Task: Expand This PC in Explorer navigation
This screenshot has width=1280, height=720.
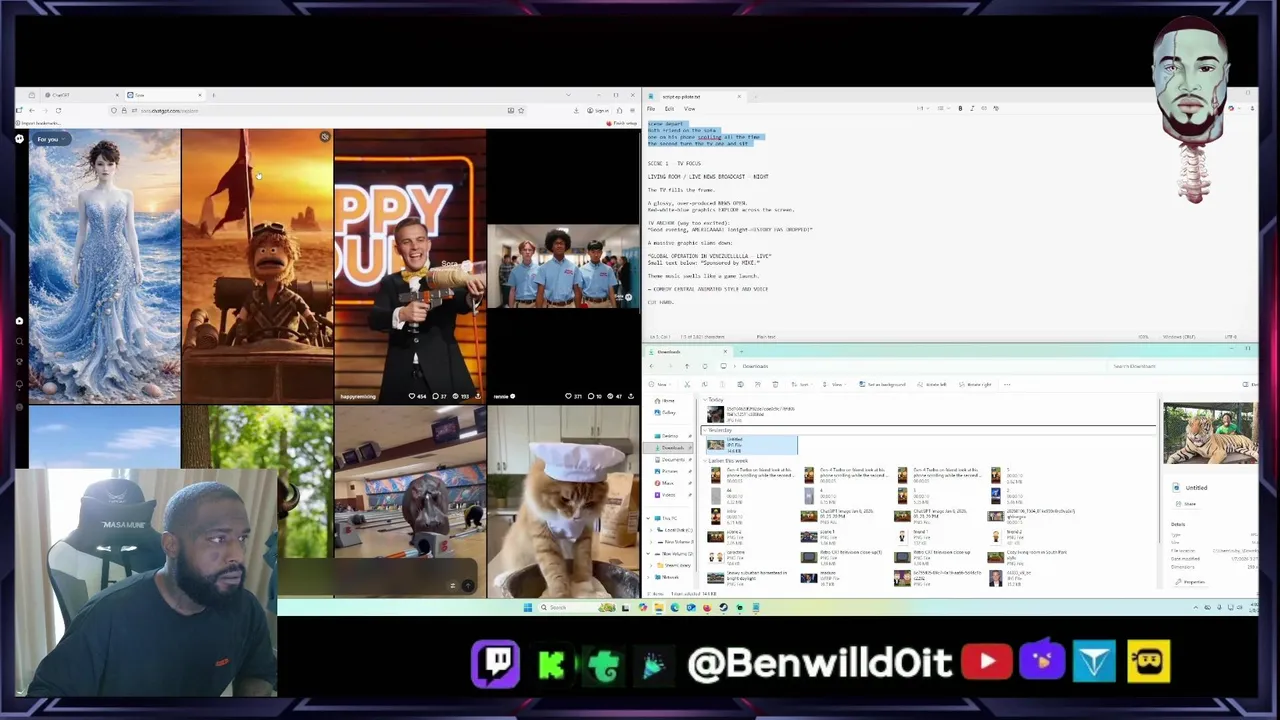Action: pyautogui.click(x=649, y=518)
